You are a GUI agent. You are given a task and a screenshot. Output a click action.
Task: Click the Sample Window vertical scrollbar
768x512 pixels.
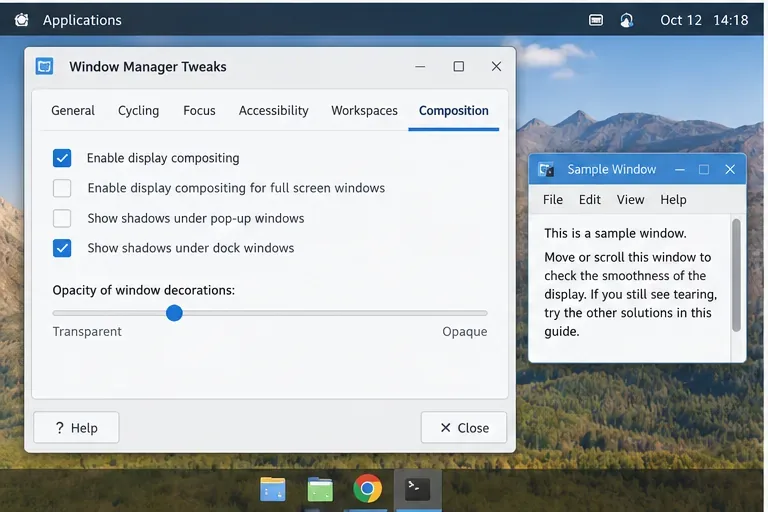(736, 275)
